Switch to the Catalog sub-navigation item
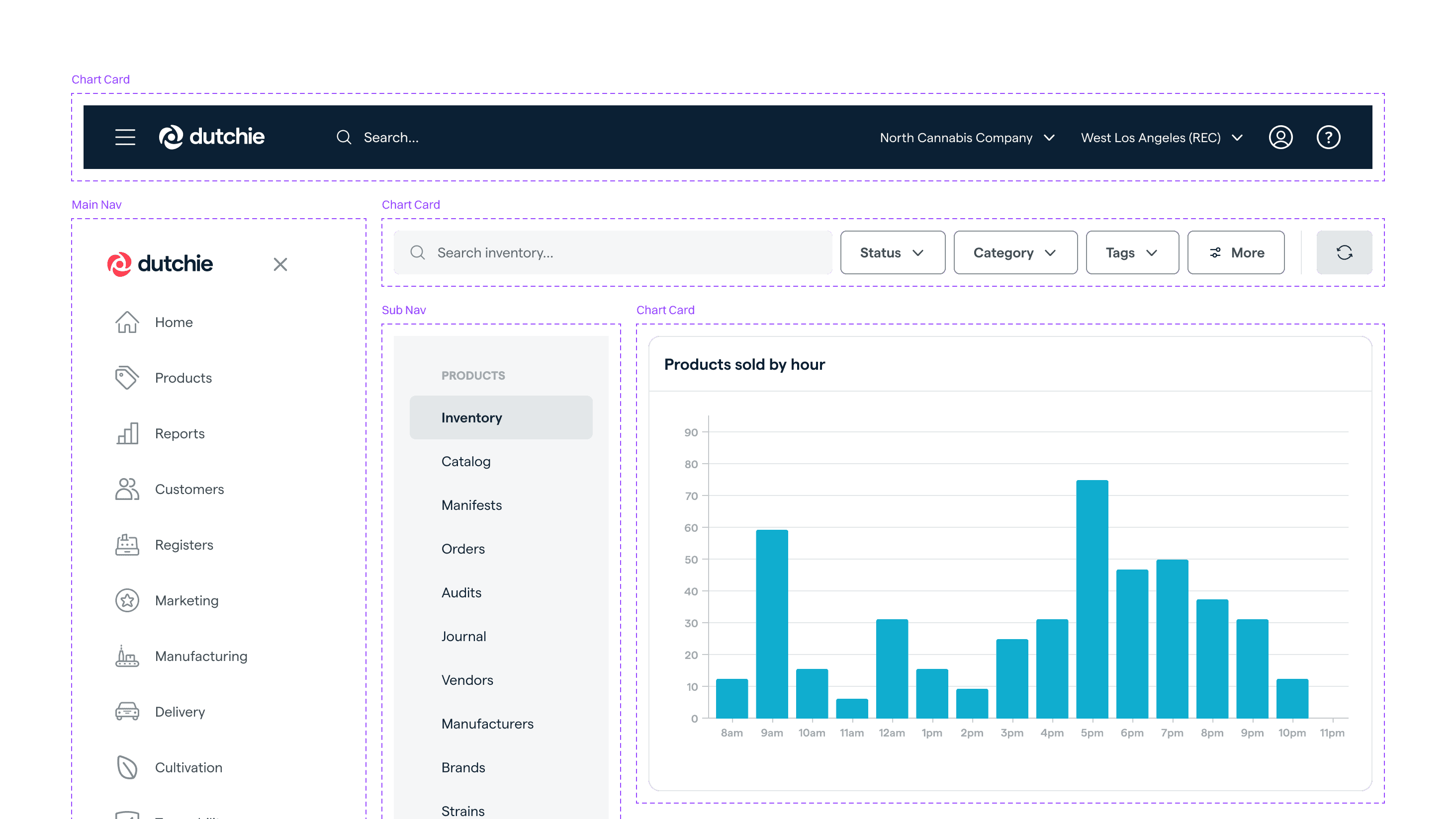 466,461
